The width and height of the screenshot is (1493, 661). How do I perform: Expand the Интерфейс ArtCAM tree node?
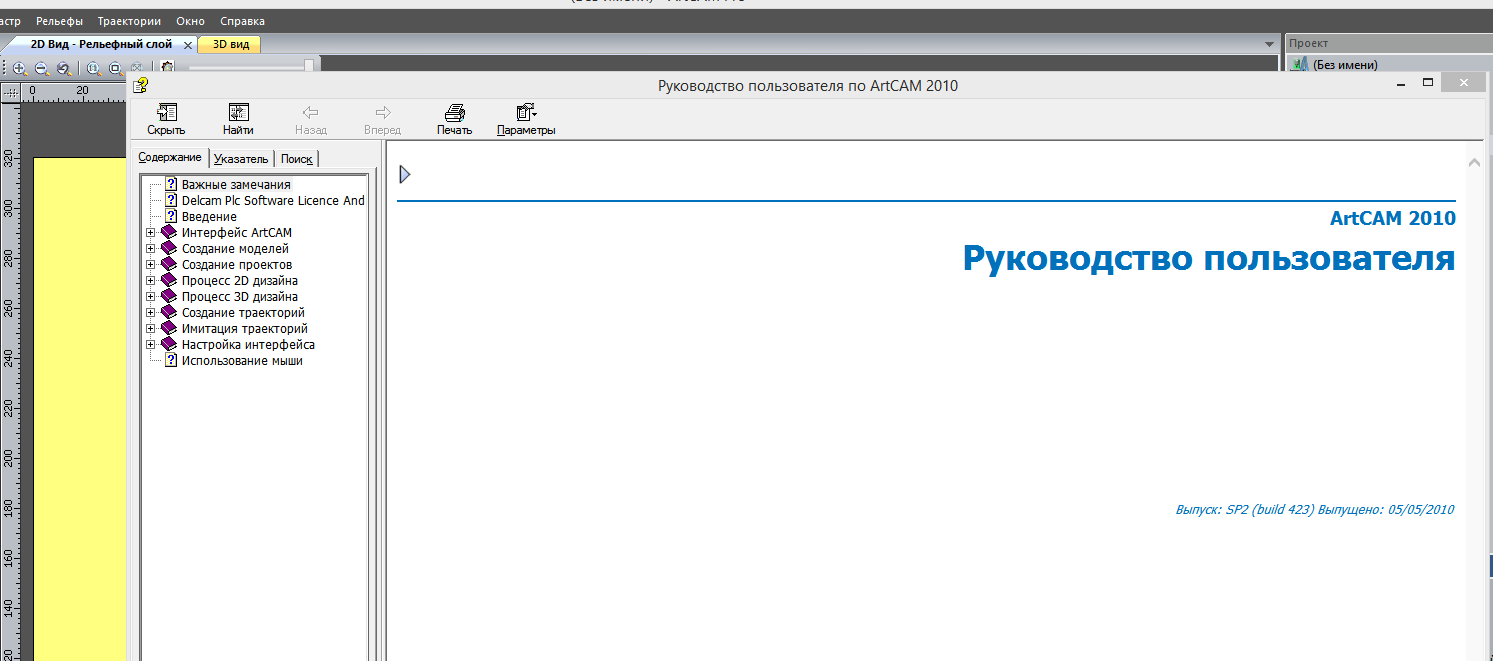(x=151, y=232)
